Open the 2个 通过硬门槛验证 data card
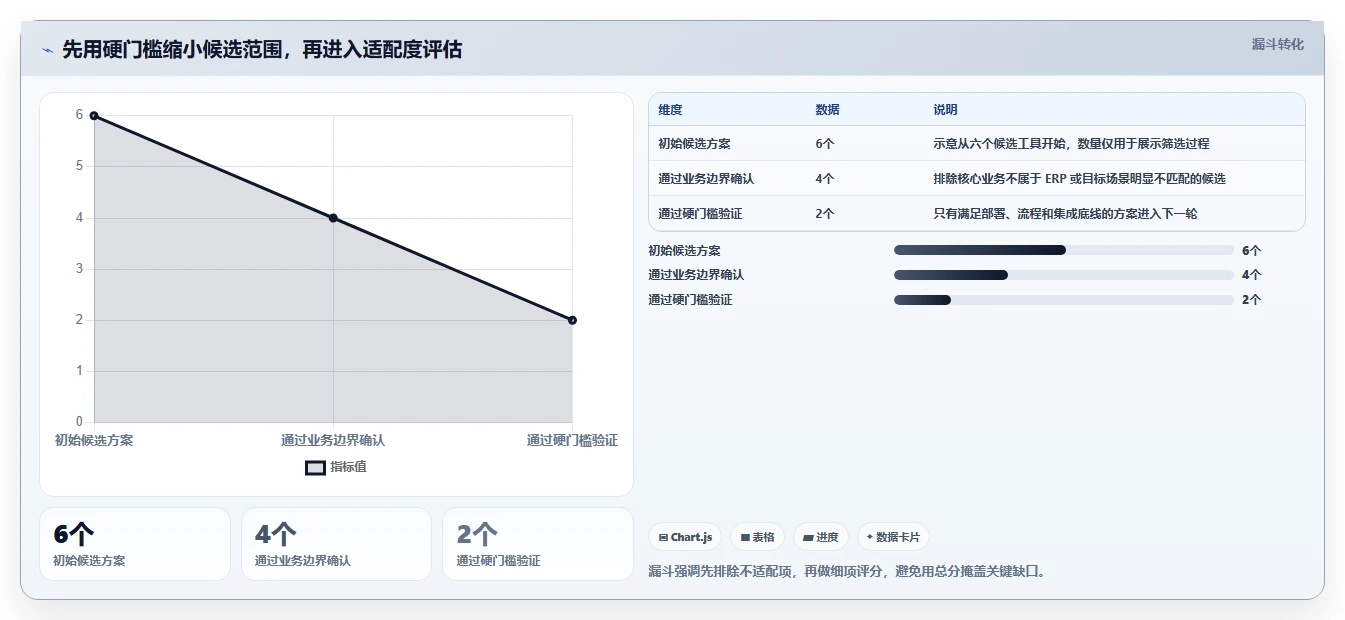Viewport: 1345px width, 620px height. pos(538,544)
